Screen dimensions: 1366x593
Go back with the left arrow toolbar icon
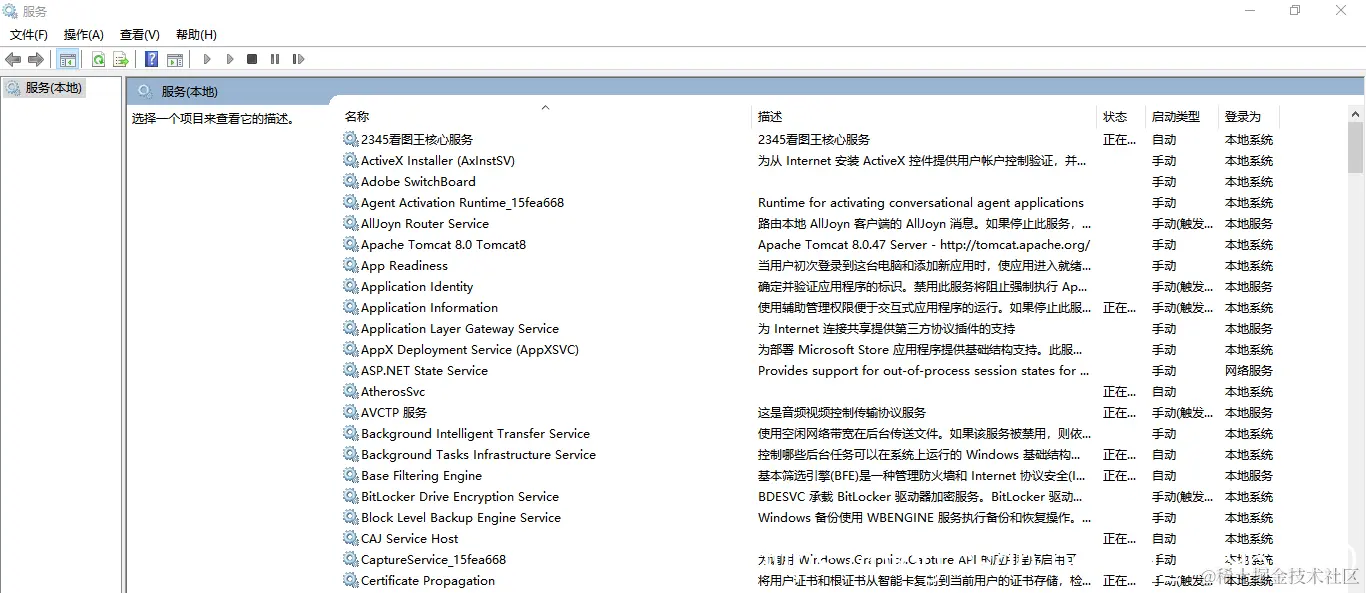(x=13, y=59)
